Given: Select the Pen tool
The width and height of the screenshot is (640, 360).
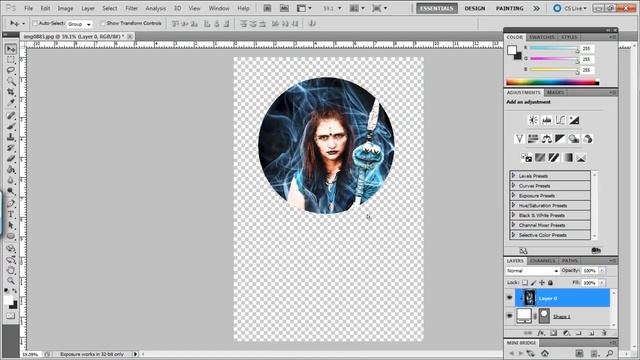Looking at the screenshot, I should (11, 203).
